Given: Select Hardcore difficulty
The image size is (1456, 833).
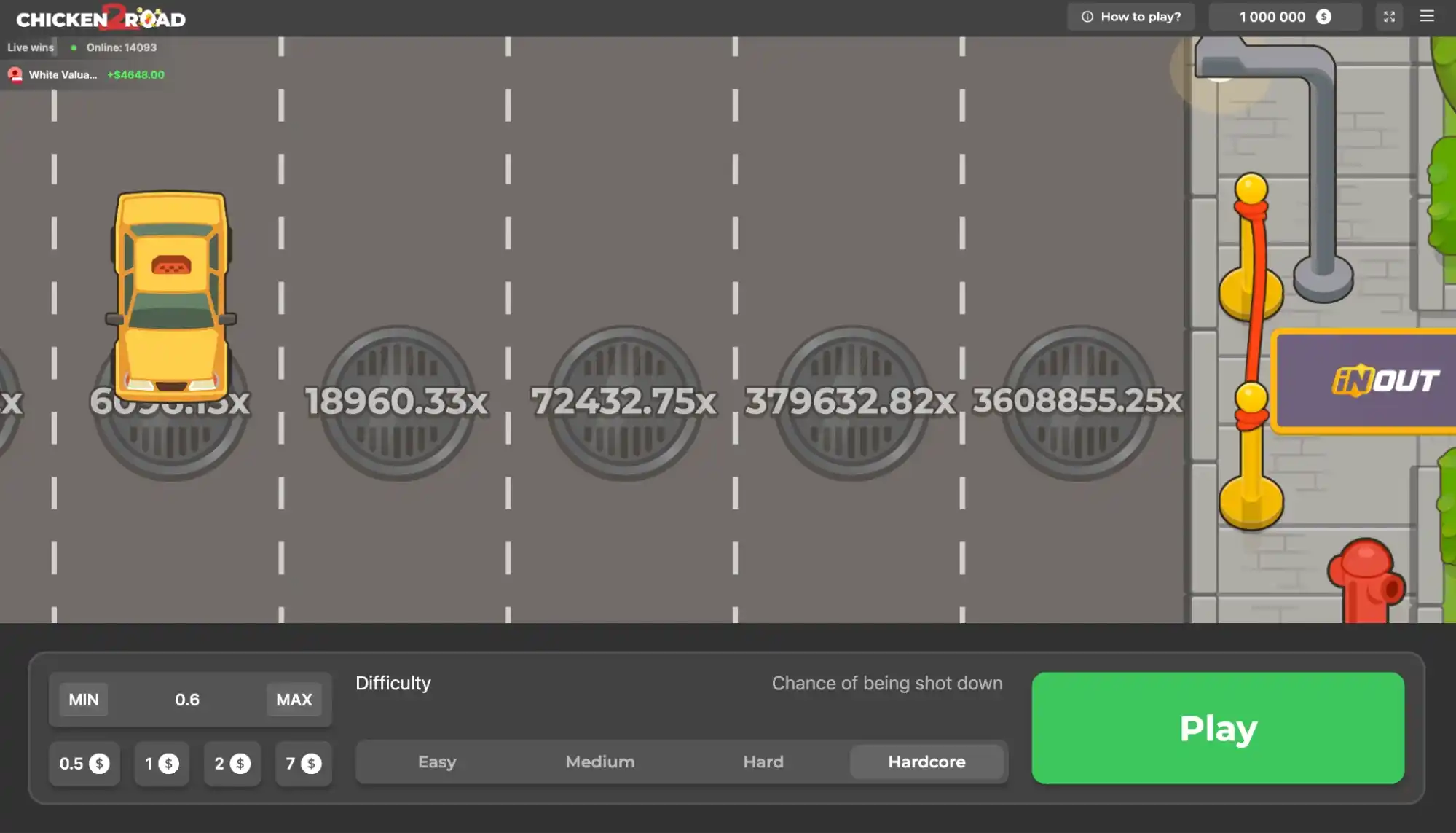Looking at the screenshot, I should point(926,762).
